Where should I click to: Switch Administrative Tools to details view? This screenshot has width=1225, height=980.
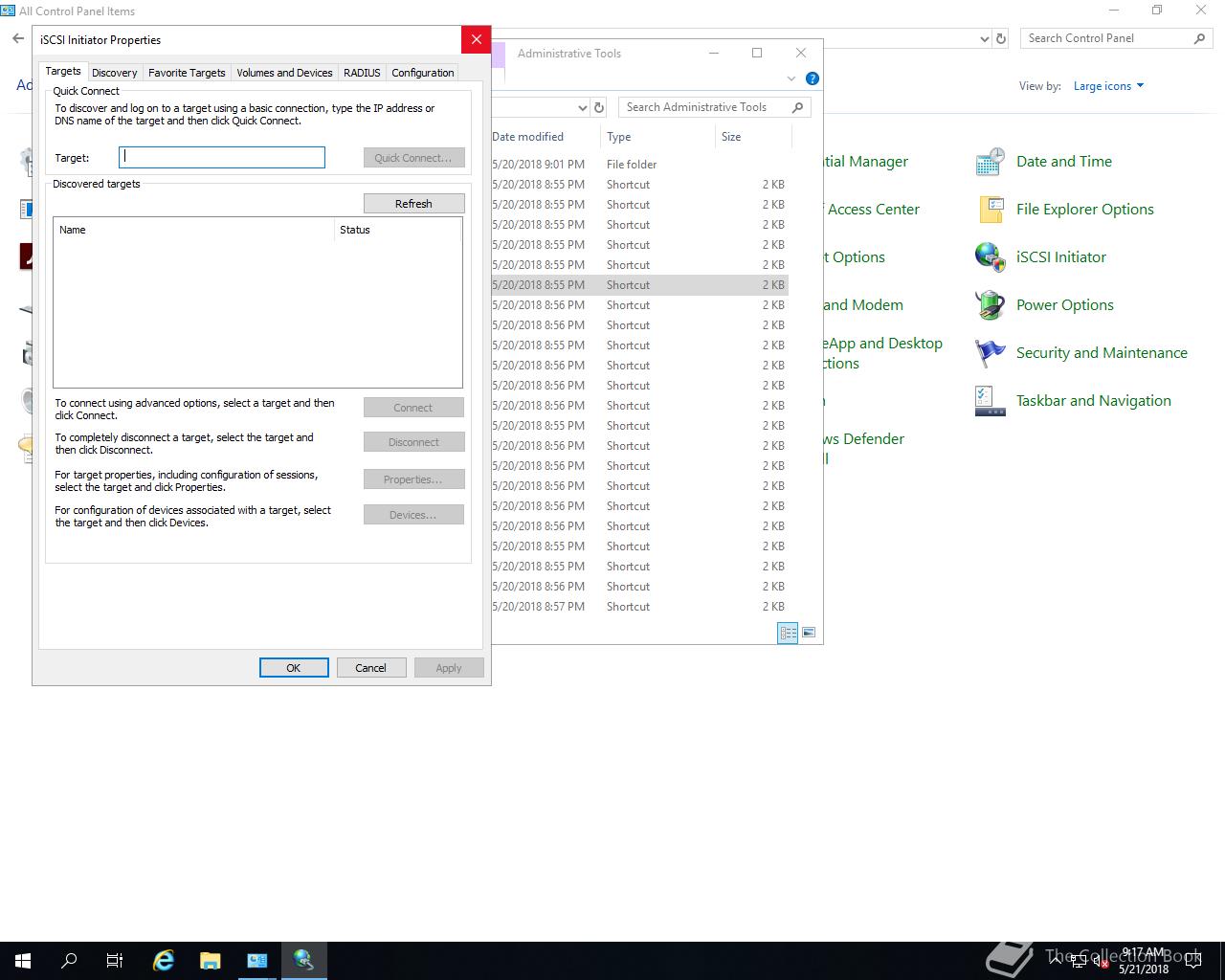[788, 633]
